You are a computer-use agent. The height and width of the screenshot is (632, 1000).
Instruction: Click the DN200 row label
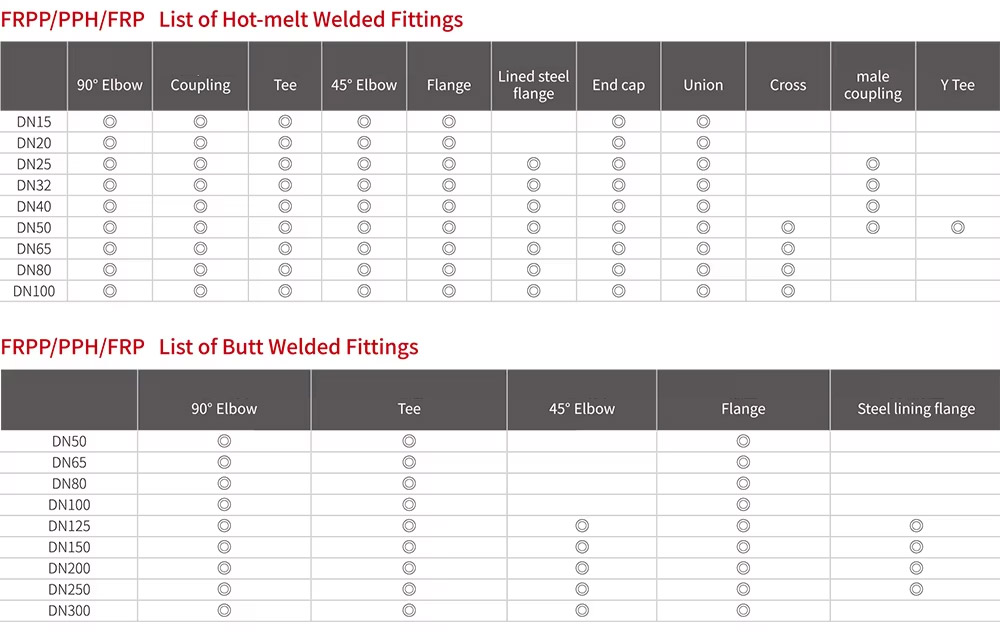69,568
